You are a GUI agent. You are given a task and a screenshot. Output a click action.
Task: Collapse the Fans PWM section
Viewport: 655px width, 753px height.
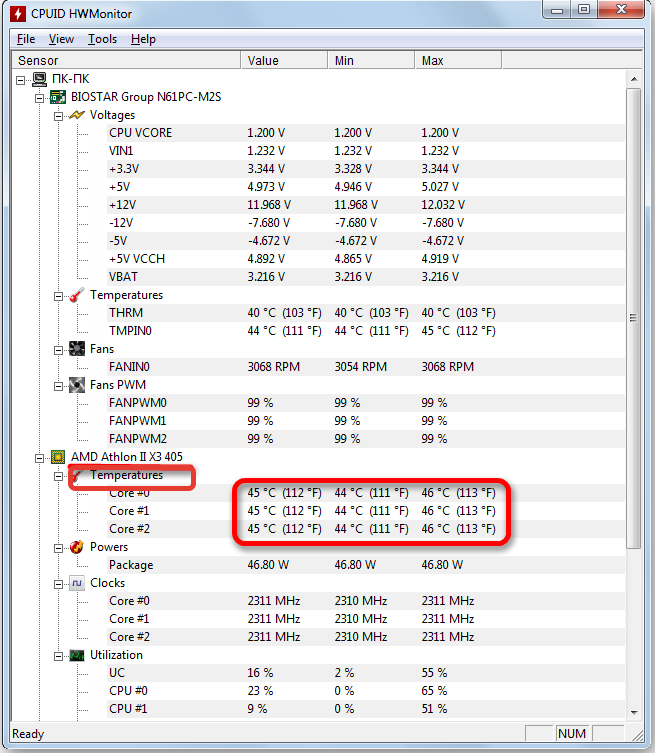coord(58,386)
